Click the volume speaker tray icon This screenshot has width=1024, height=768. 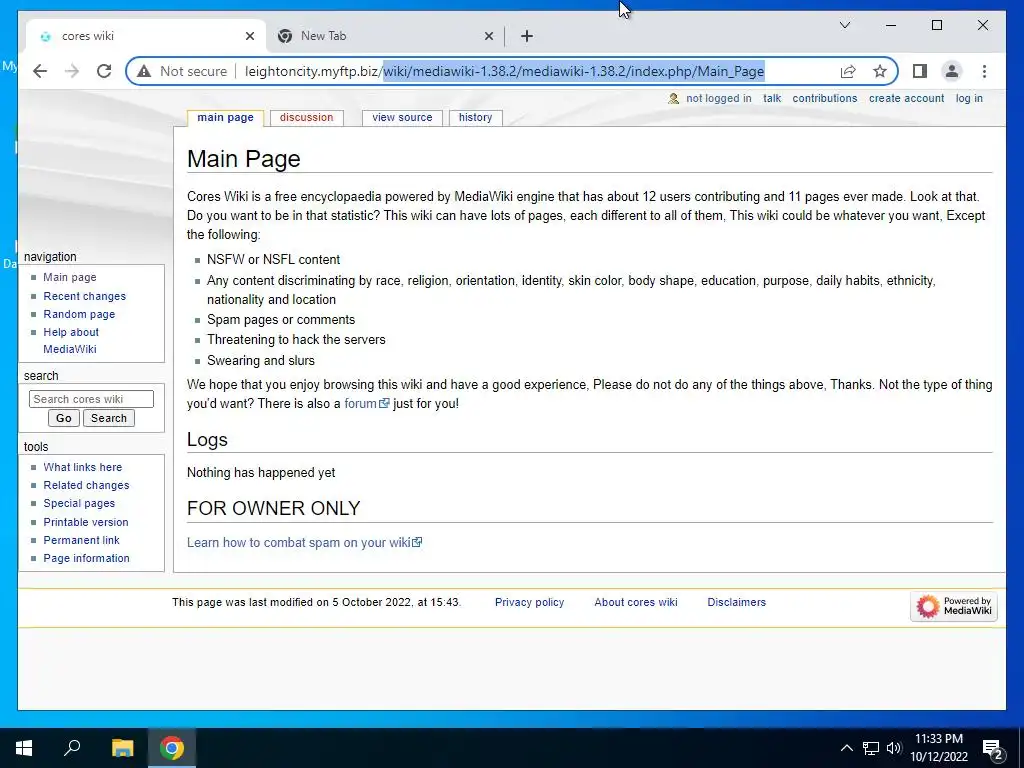tap(894, 748)
